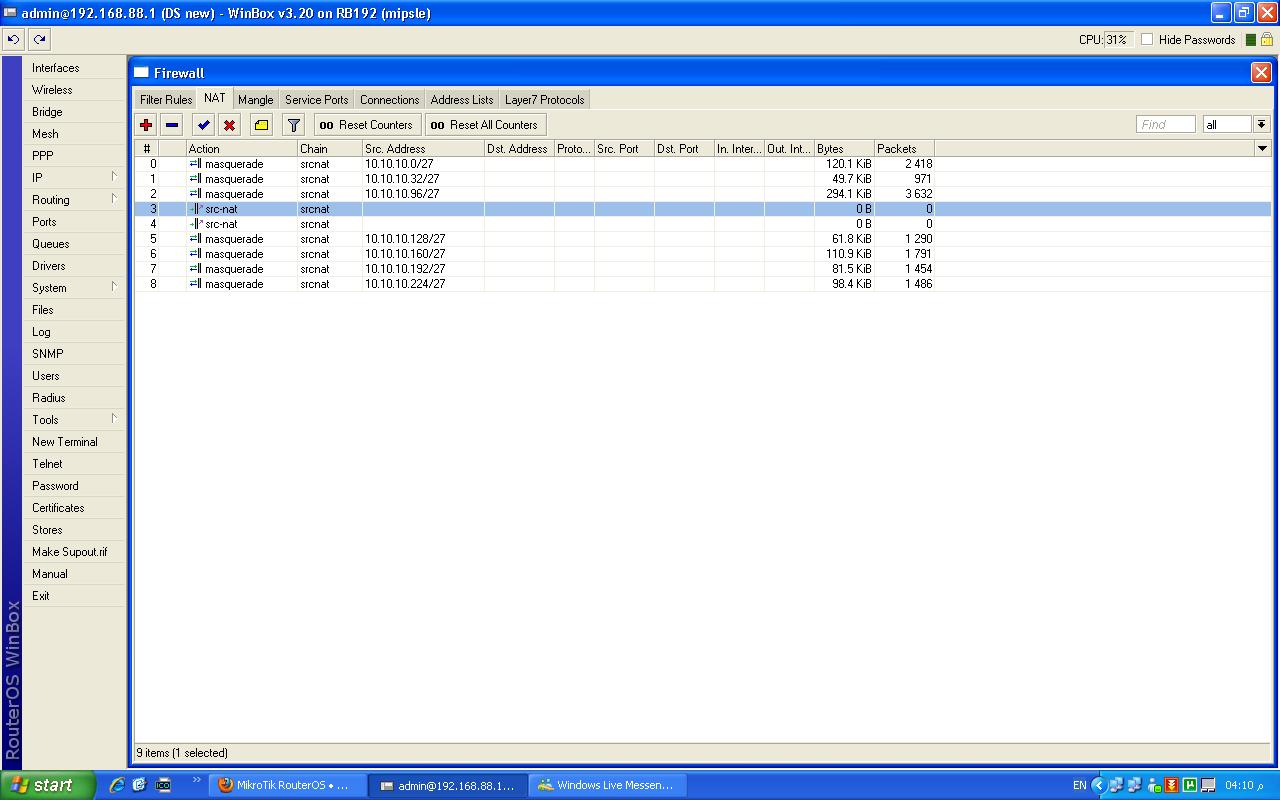This screenshot has width=1280, height=800.
Task: Open the Service Ports tab
Action: (317, 99)
